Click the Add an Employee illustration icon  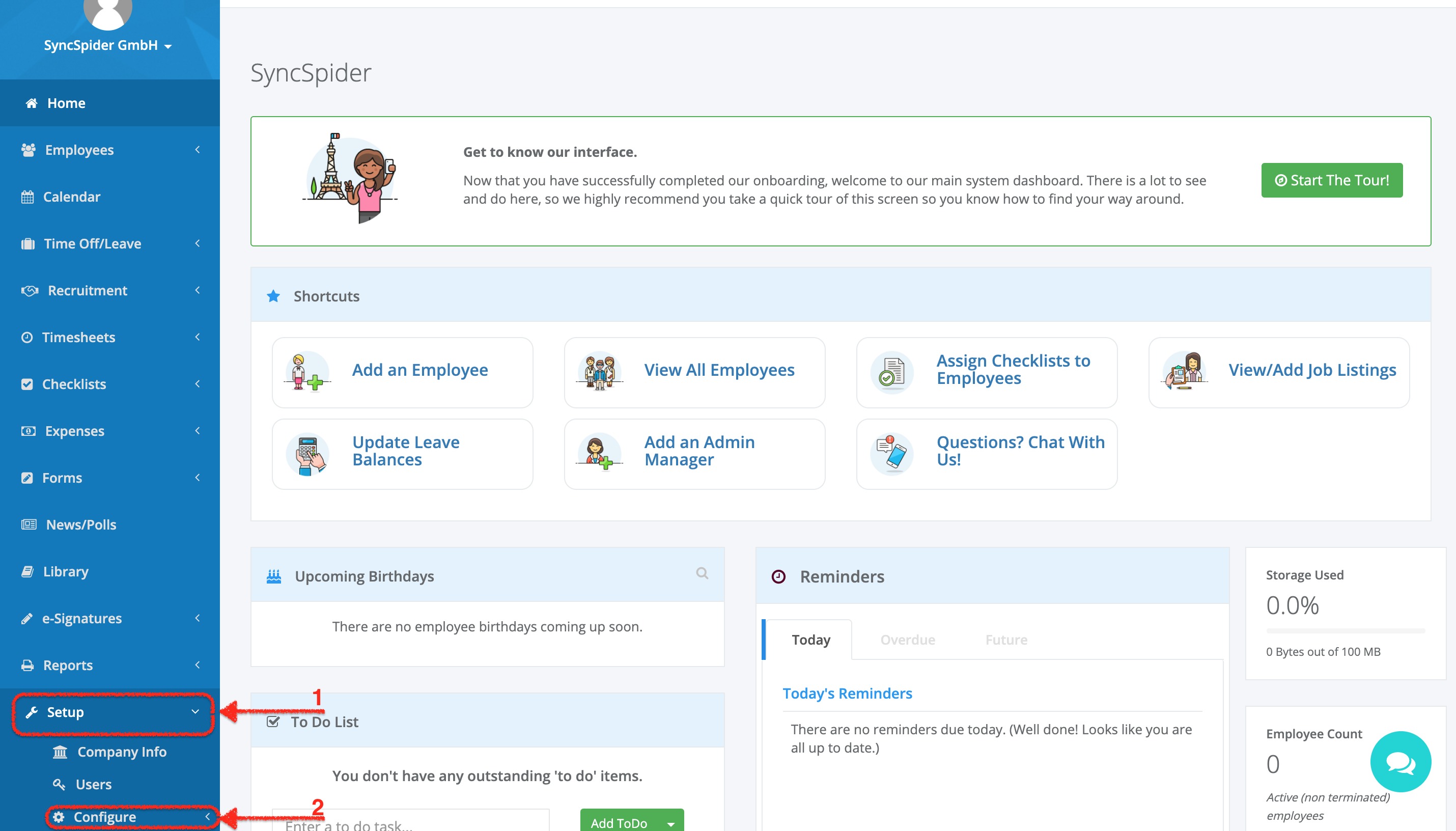click(x=307, y=372)
